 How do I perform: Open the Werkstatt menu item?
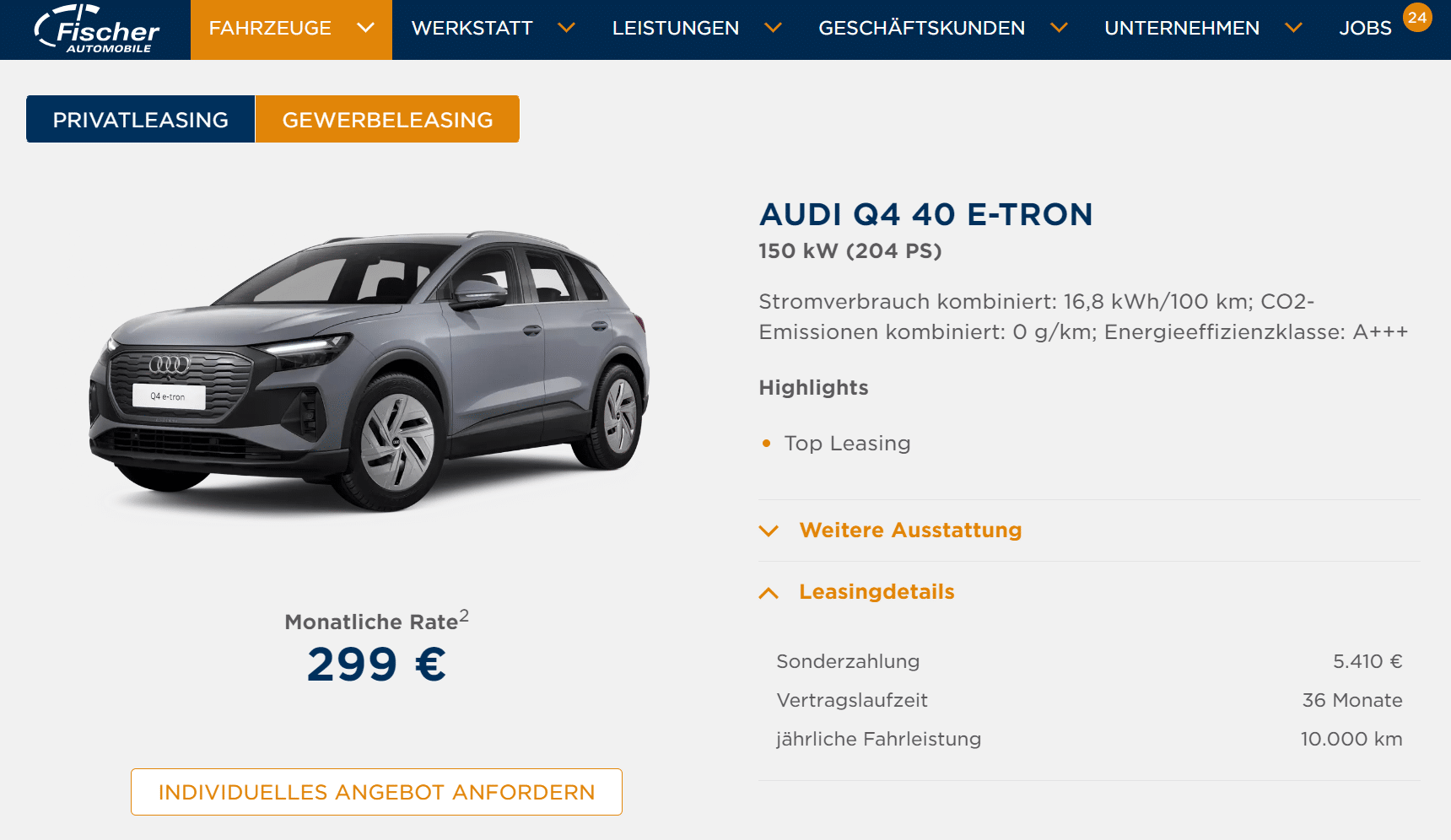click(x=472, y=28)
